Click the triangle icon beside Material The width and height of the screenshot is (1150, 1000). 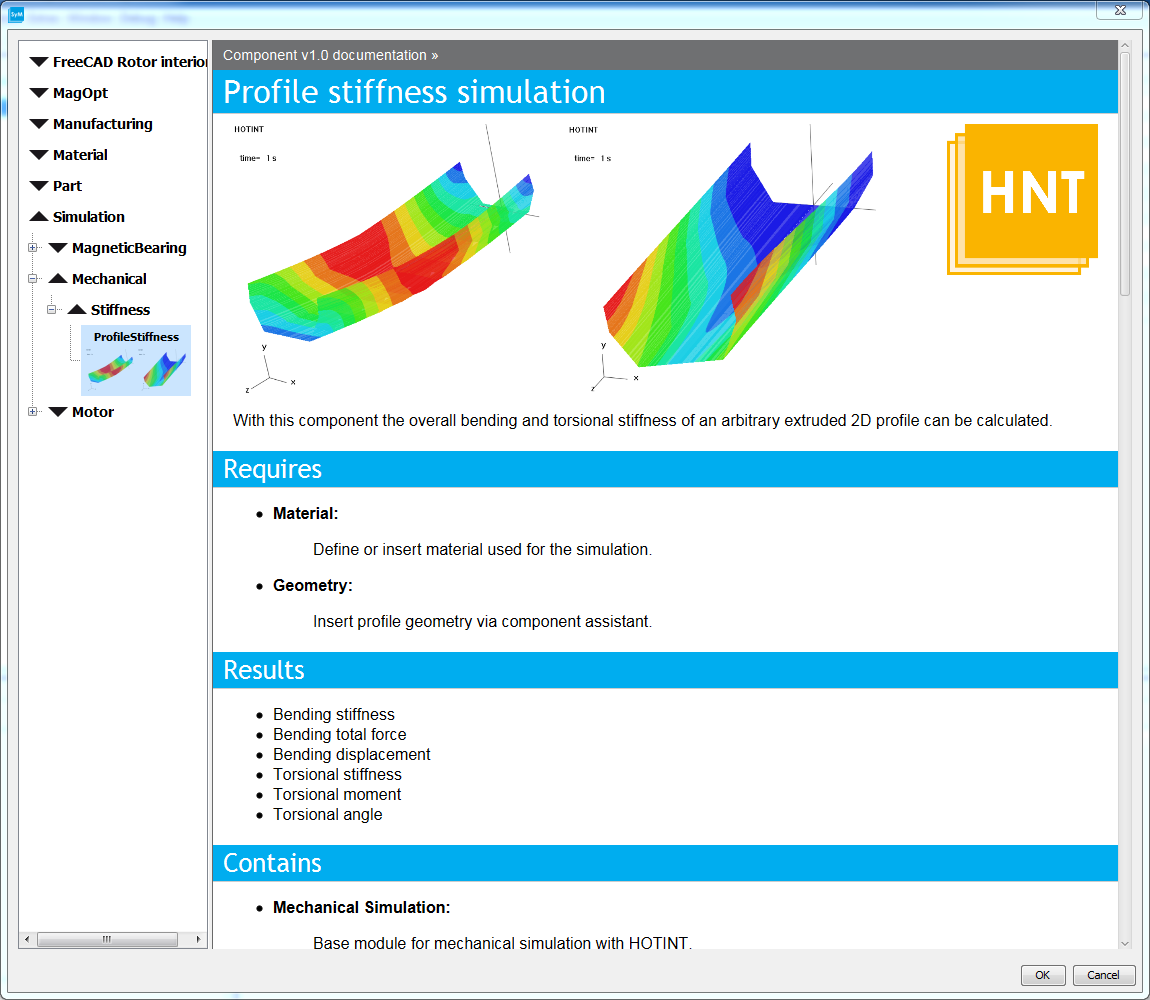point(39,156)
